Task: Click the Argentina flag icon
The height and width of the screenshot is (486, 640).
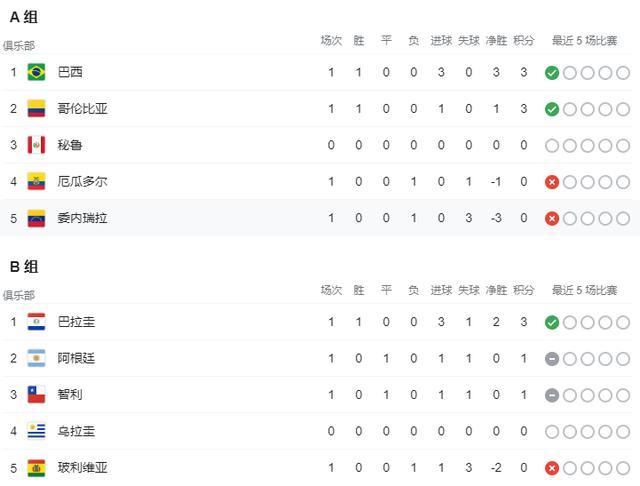Action: (36, 358)
